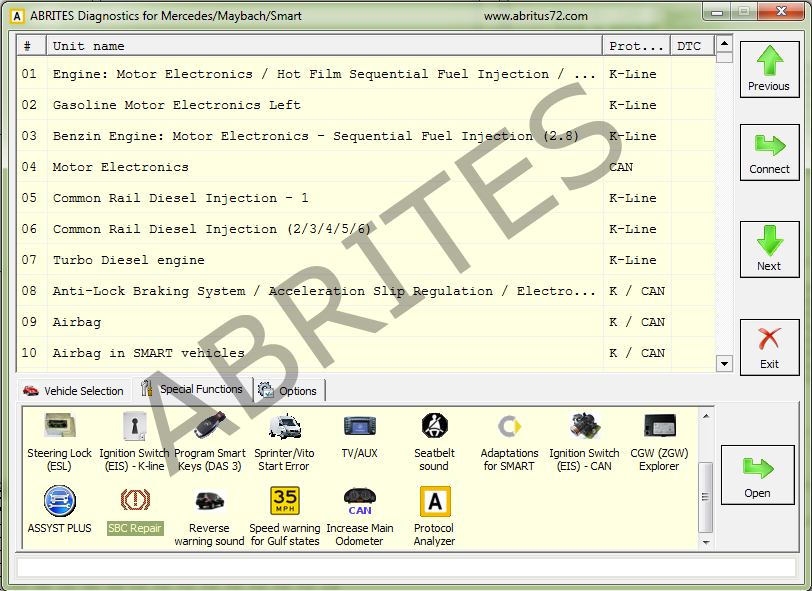Click the Connect button
Image resolution: width=812 pixels, height=591 pixels.
(x=769, y=152)
